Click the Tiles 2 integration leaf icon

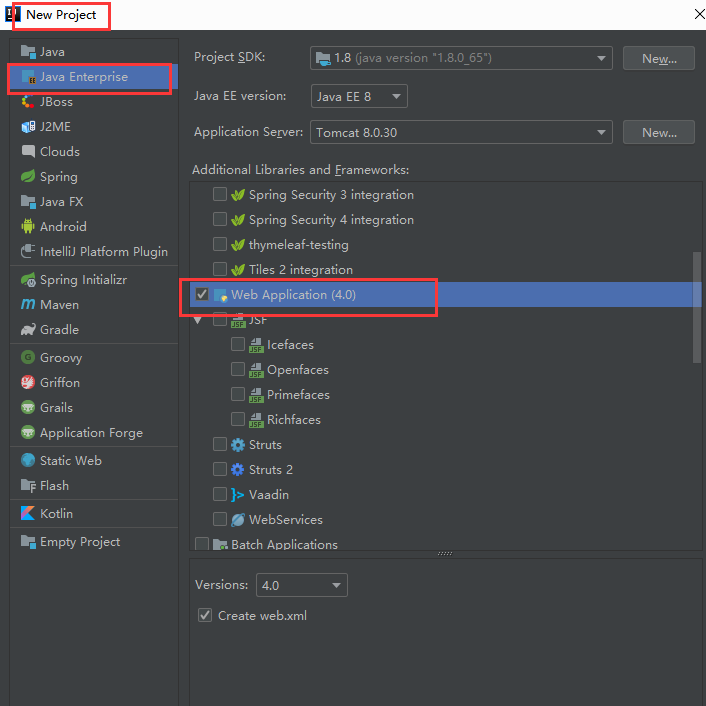pyautogui.click(x=238, y=270)
